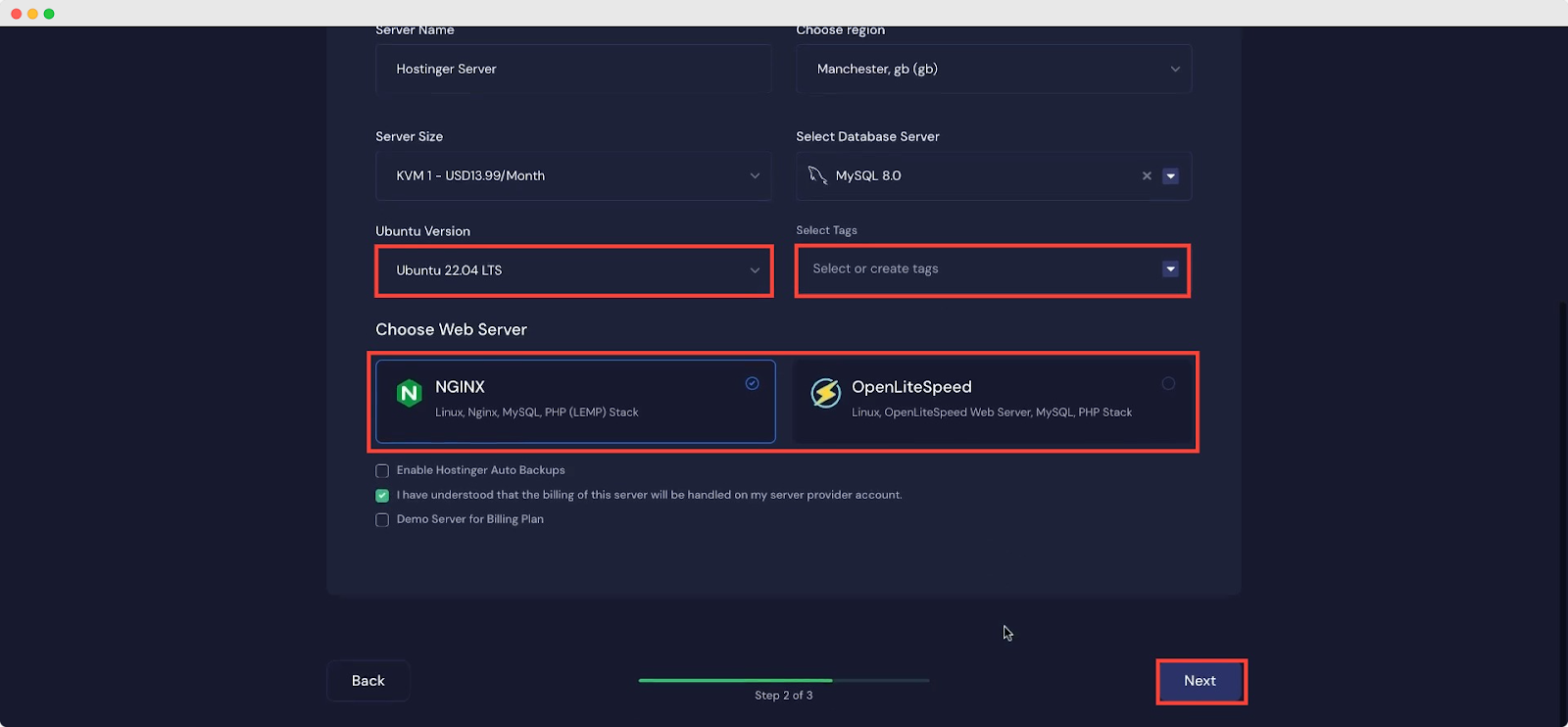Select the OpenLiteSpeed radio button
Image resolution: width=1568 pixels, height=727 pixels.
tap(1168, 383)
